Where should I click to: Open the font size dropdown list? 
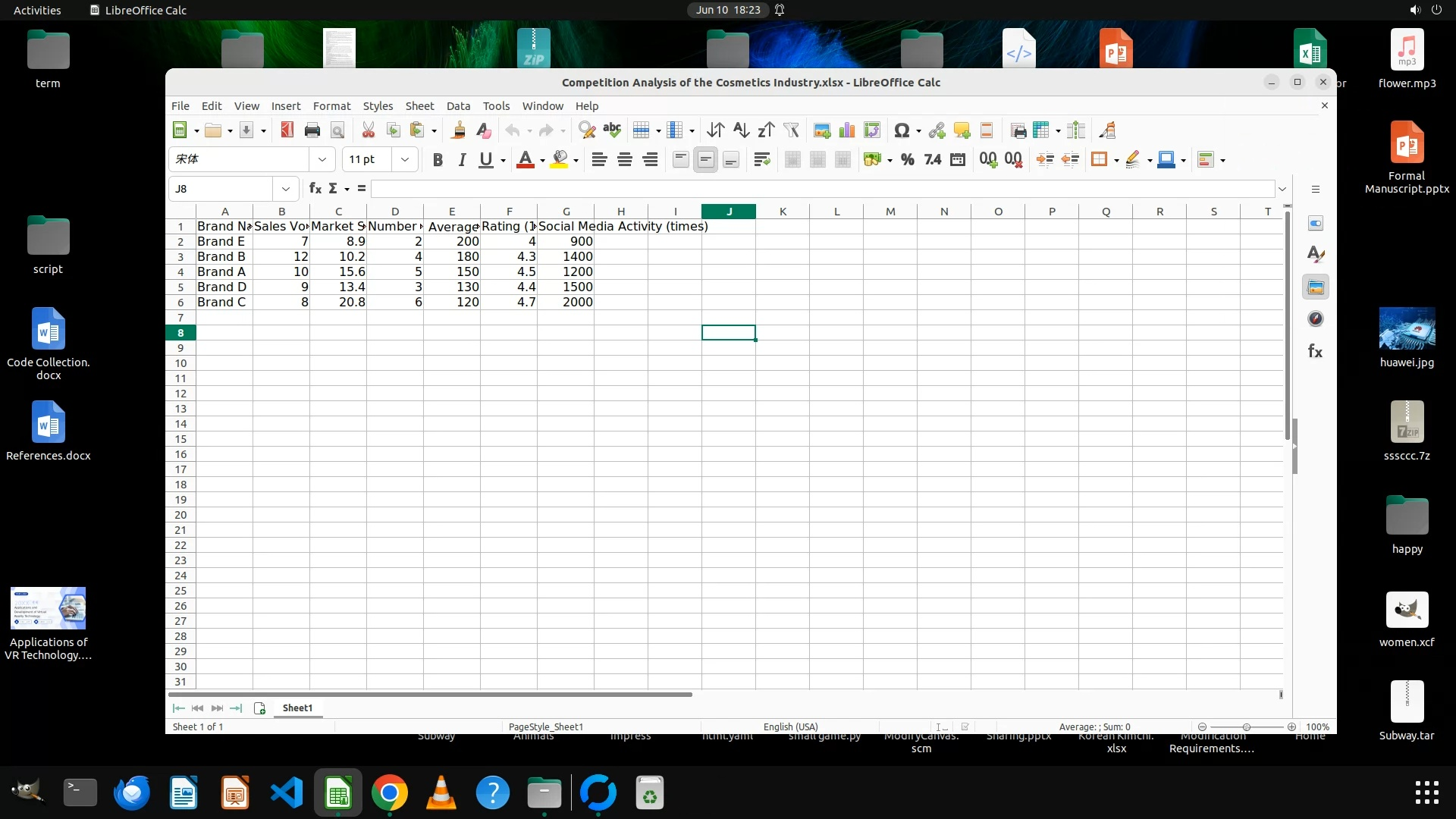coord(405,159)
